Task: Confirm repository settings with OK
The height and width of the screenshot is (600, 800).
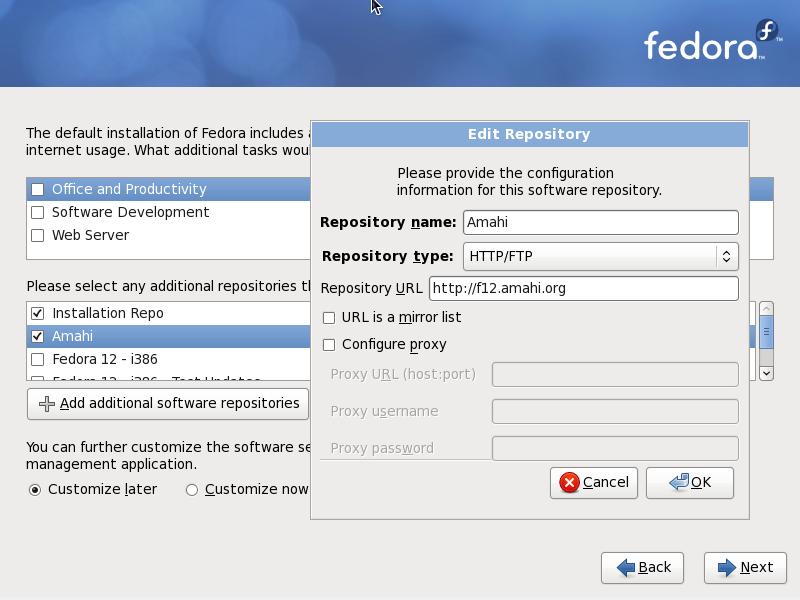Action: click(690, 483)
